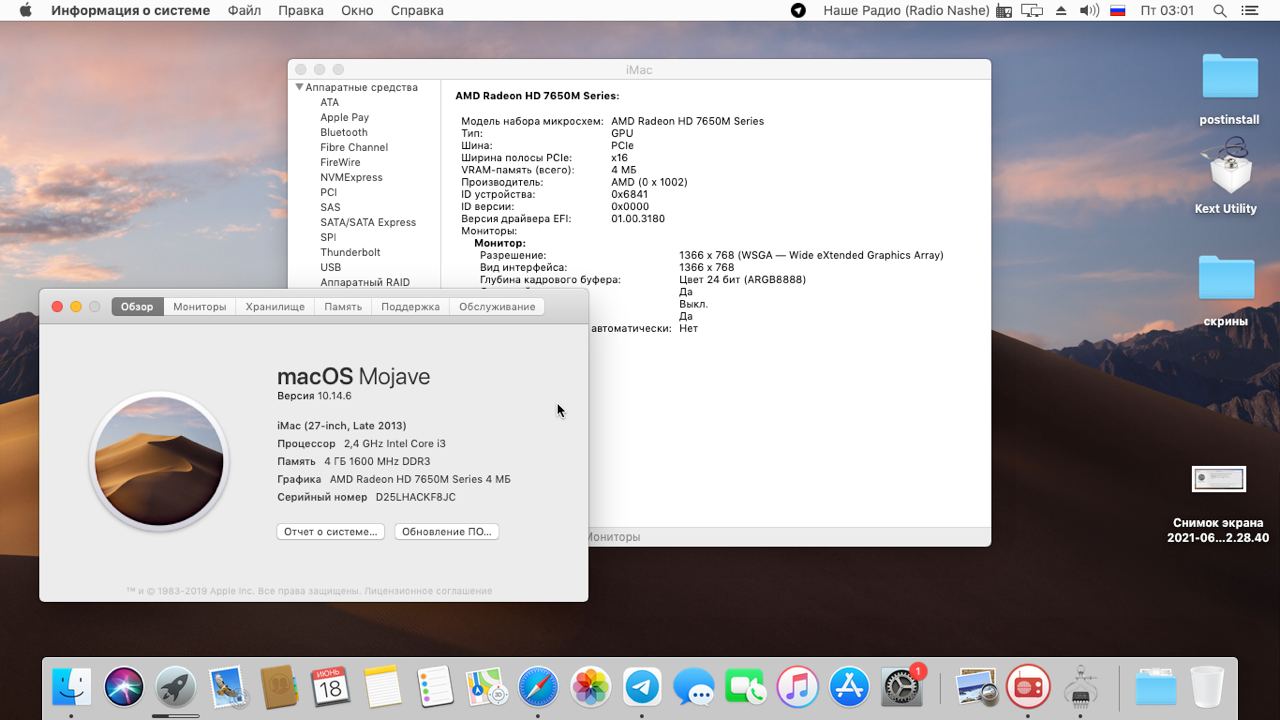Open Calendar icon showing 18
Image resolution: width=1280 pixels, height=720 pixels.
click(330, 687)
